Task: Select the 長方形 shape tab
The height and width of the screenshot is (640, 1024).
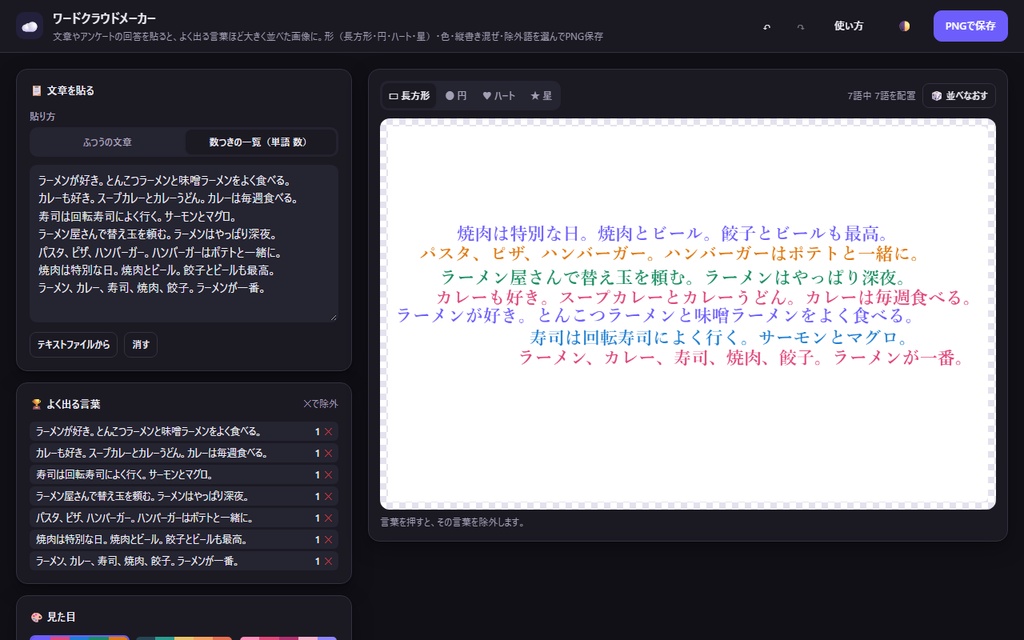Action: click(409, 96)
